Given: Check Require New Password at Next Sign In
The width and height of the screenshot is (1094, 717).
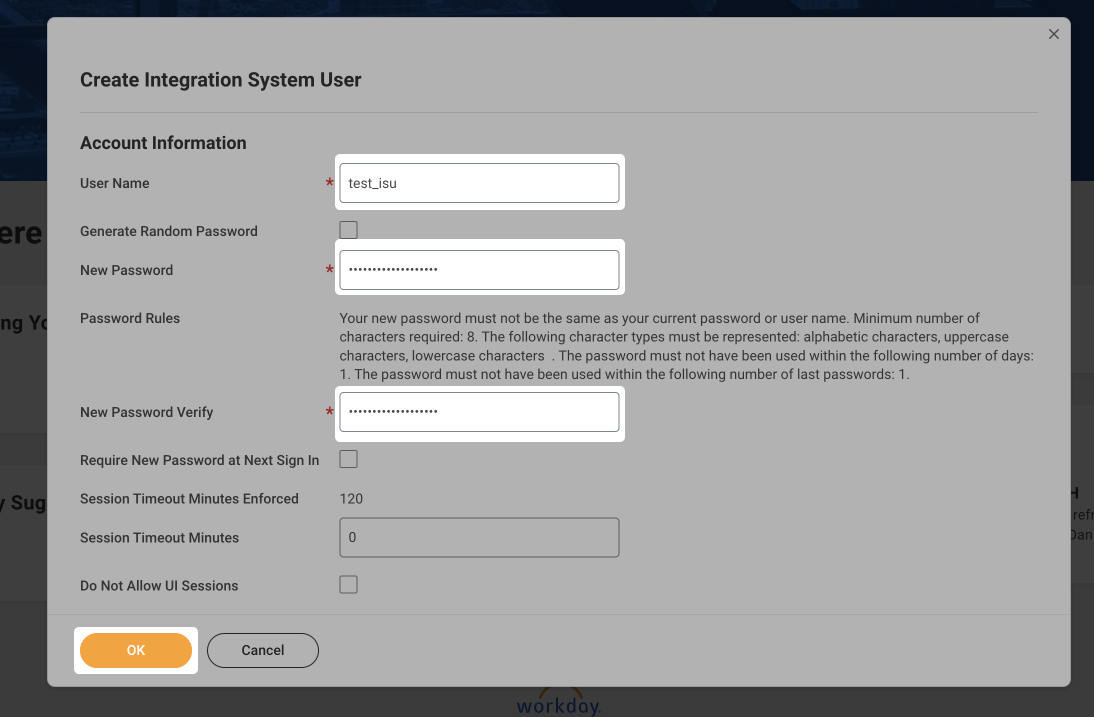Looking at the screenshot, I should (348, 460).
